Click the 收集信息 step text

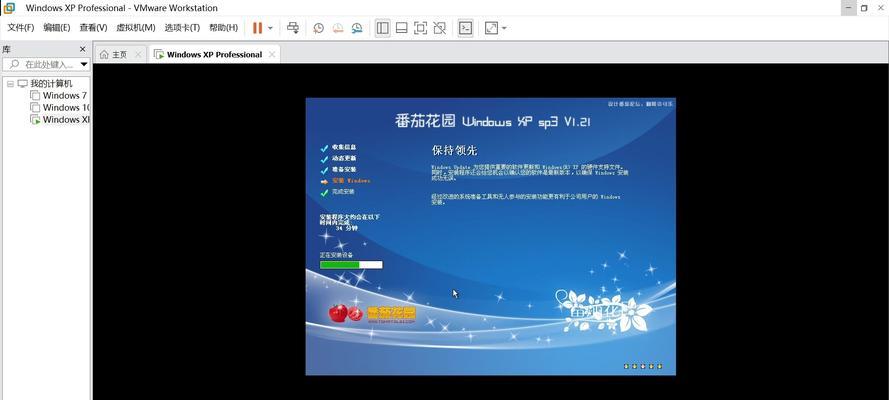(x=344, y=147)
